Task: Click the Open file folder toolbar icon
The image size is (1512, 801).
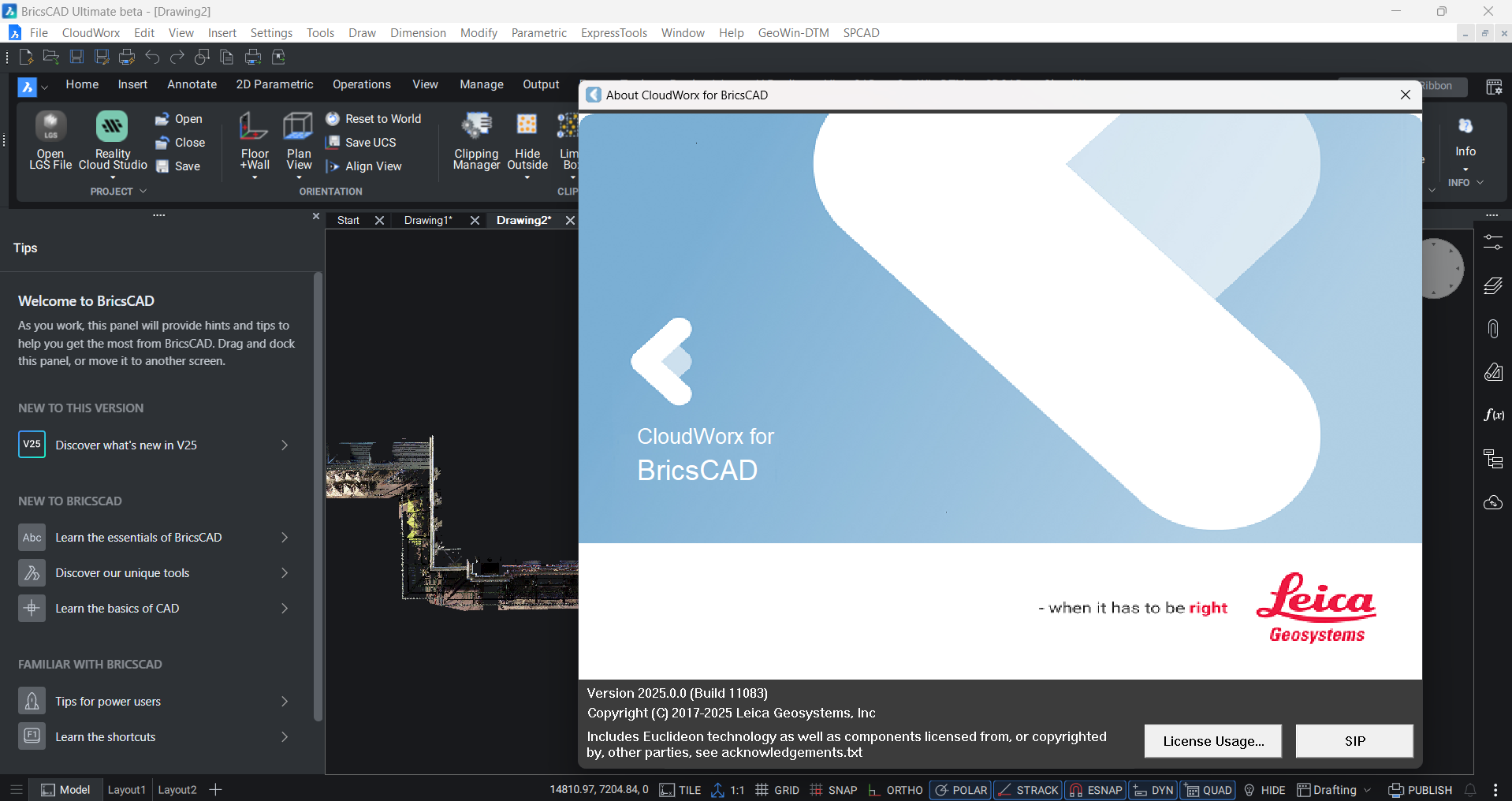Action: coord(51,57)
